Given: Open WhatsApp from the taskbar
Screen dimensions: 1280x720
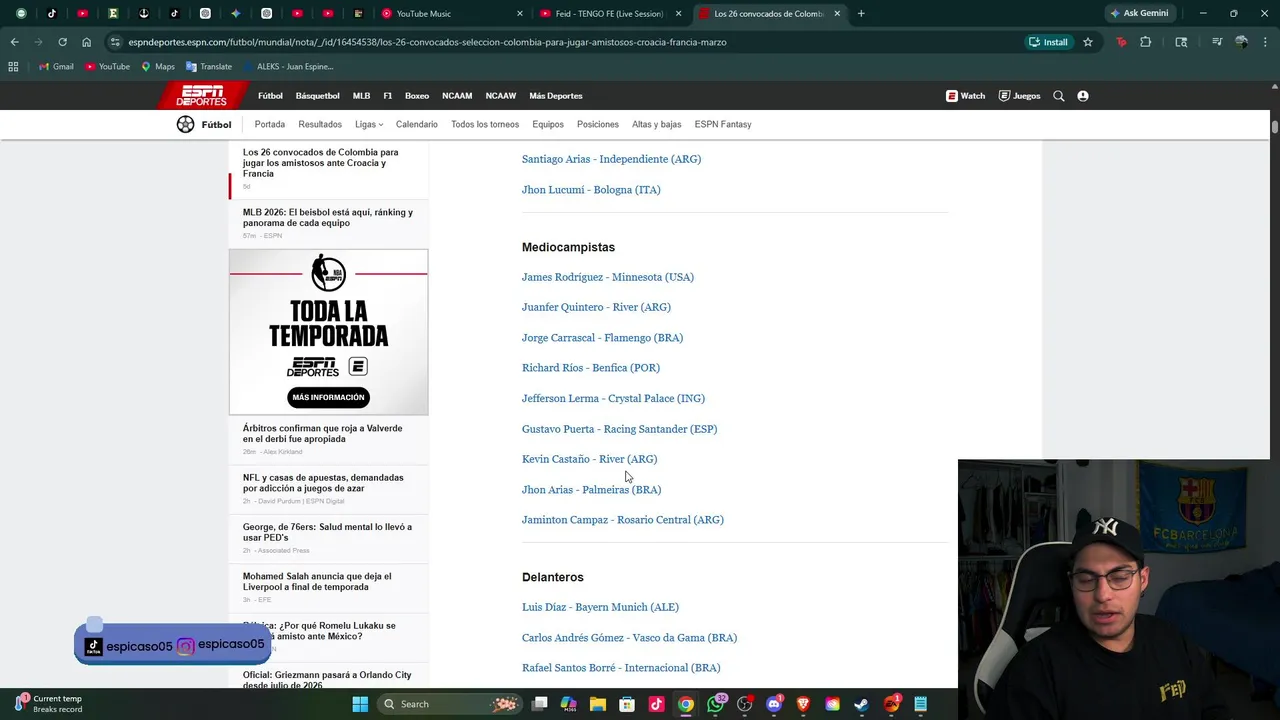Looking at the screenshot, I should pos(715,704).
